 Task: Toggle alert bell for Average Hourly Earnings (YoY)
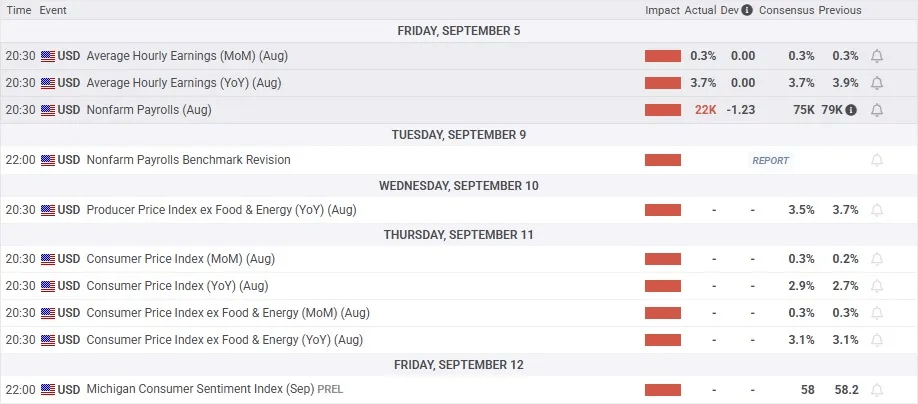tap(877, 83)
